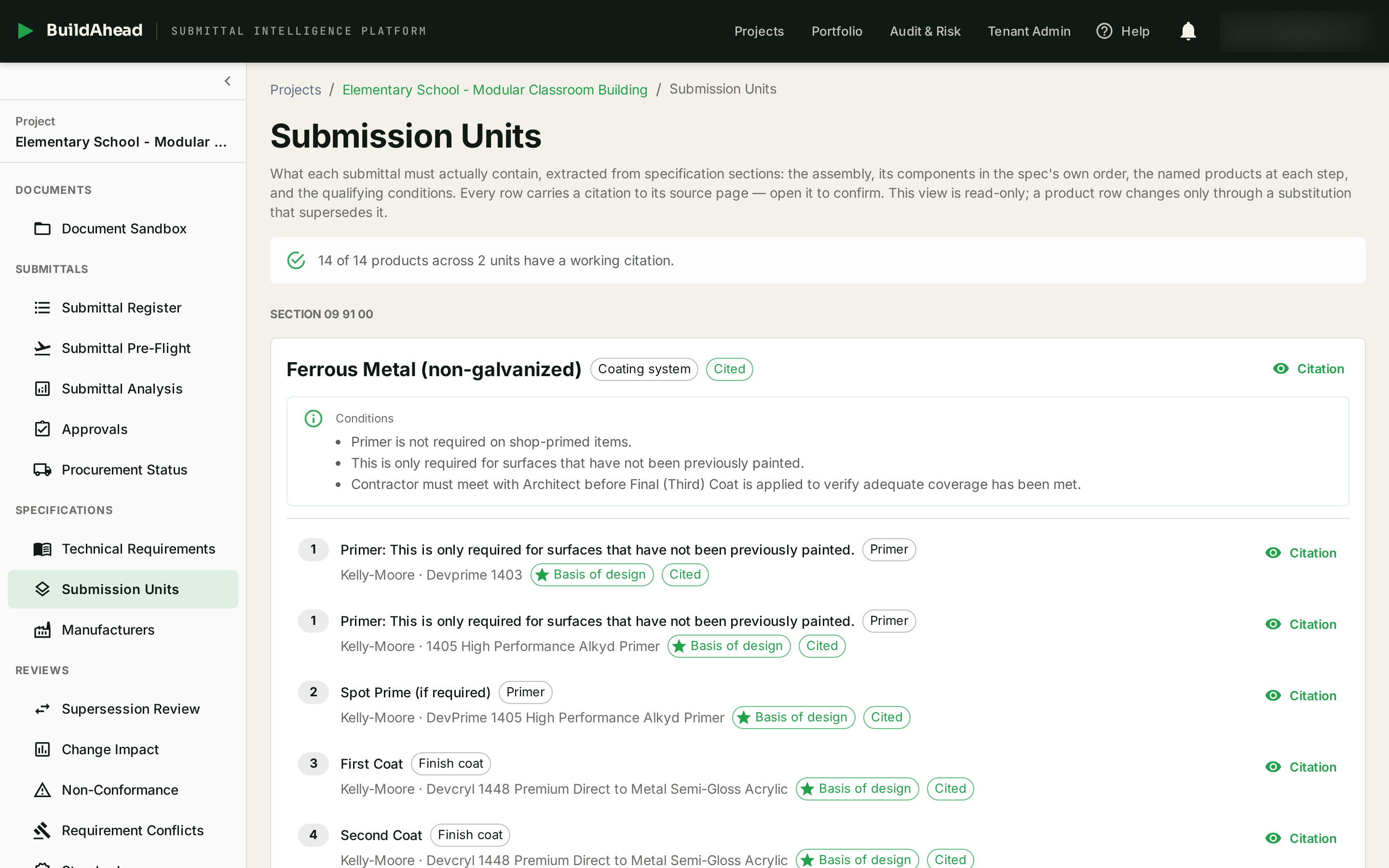
Task: Click the Cited badge next to Ferrous Metal heading
Action: pyautogui.click(x=729, y=369)
